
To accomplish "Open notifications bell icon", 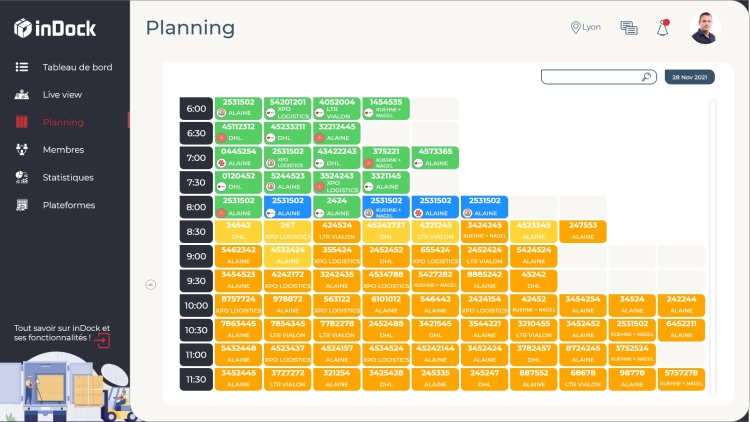I will click(662, 28).
